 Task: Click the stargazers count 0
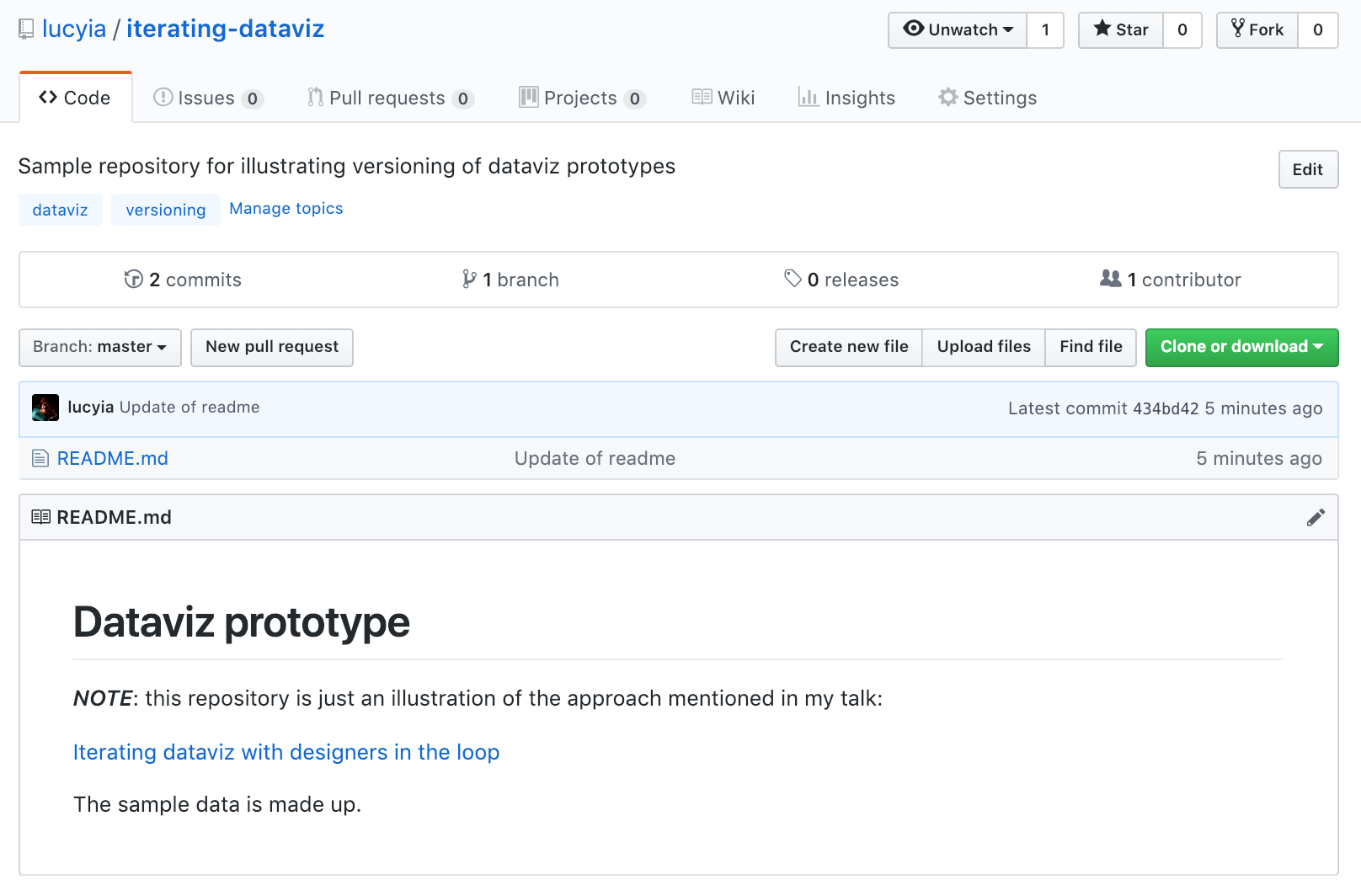tap(1182, 30)
